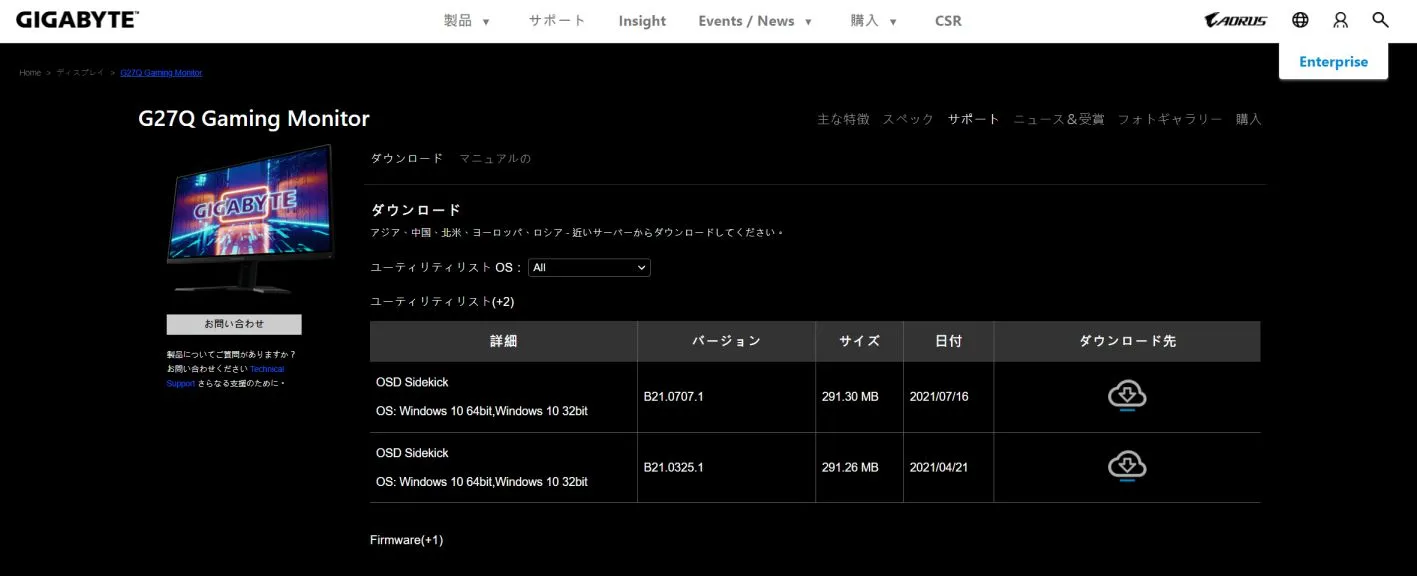This screenshot has height=576, width=1417.
Task: Click the search magnifier icon
Action: click(1380, 20)
